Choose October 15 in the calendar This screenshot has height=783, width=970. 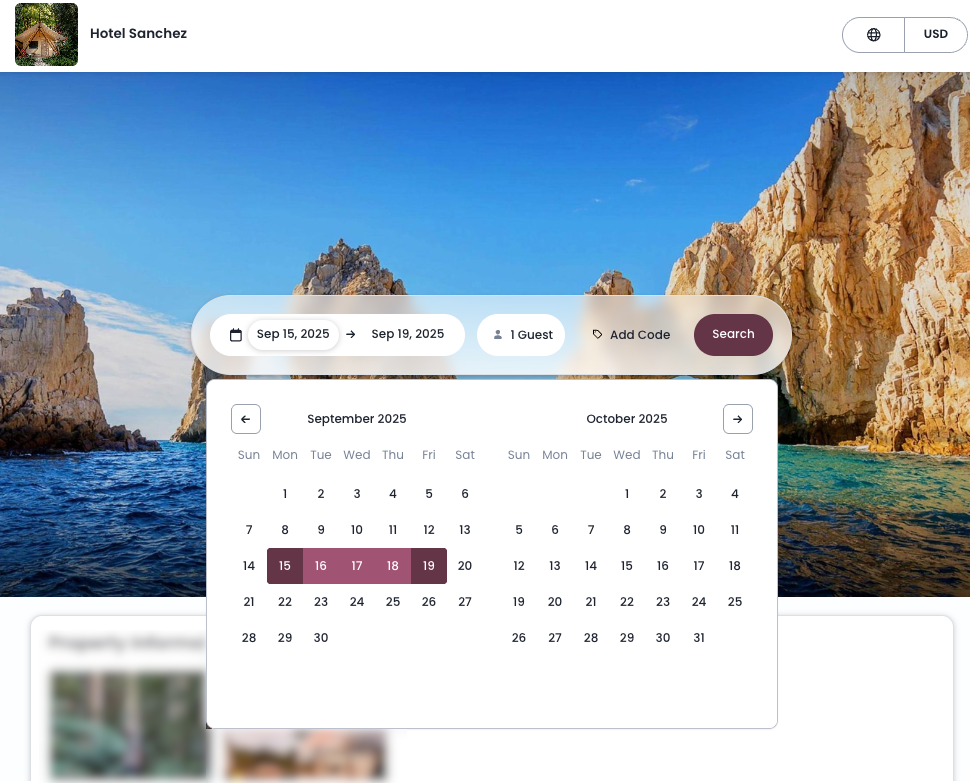click(x=627, y=566)
